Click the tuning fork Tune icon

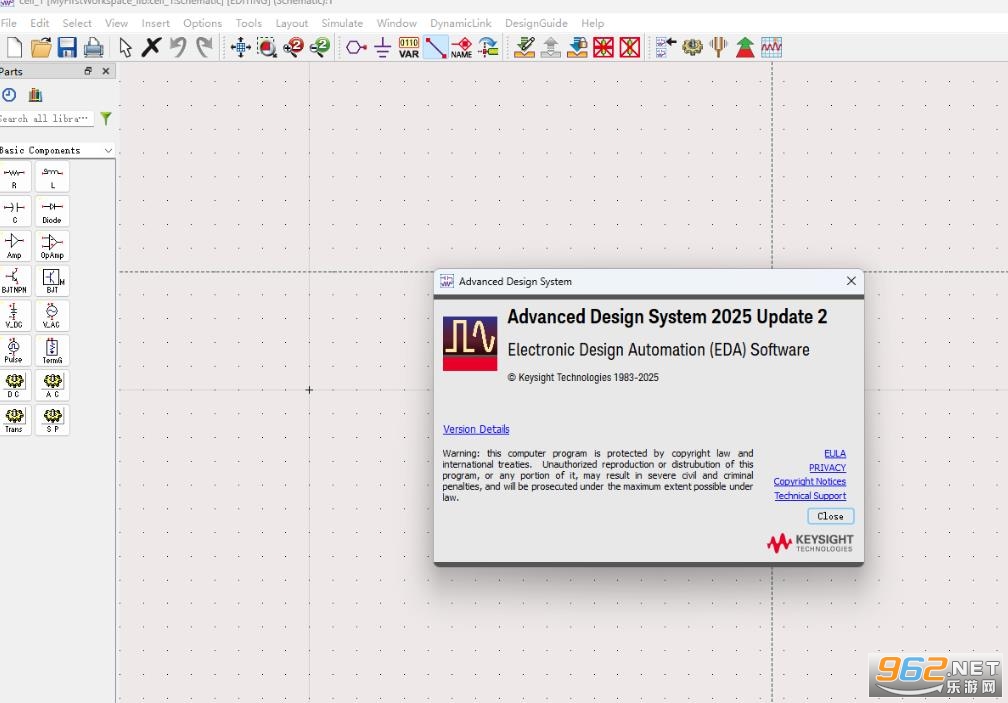pos(719,48)
